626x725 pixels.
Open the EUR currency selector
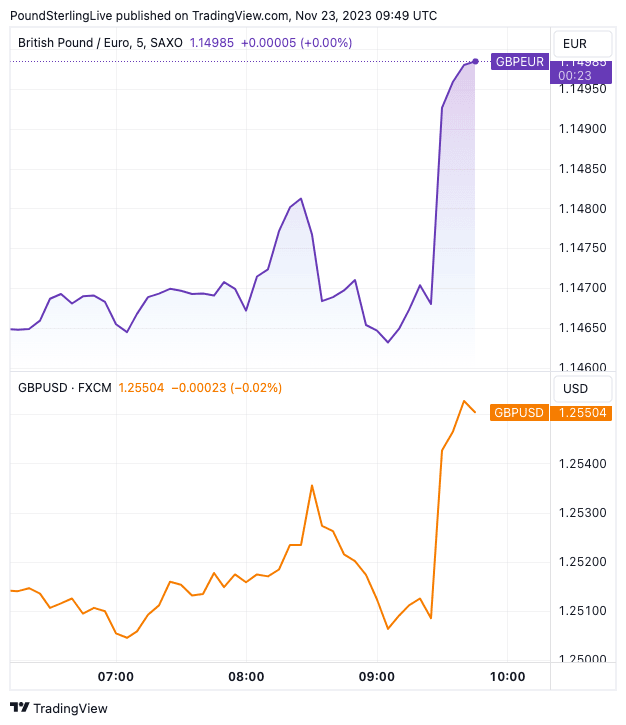[x=575, y=43]
